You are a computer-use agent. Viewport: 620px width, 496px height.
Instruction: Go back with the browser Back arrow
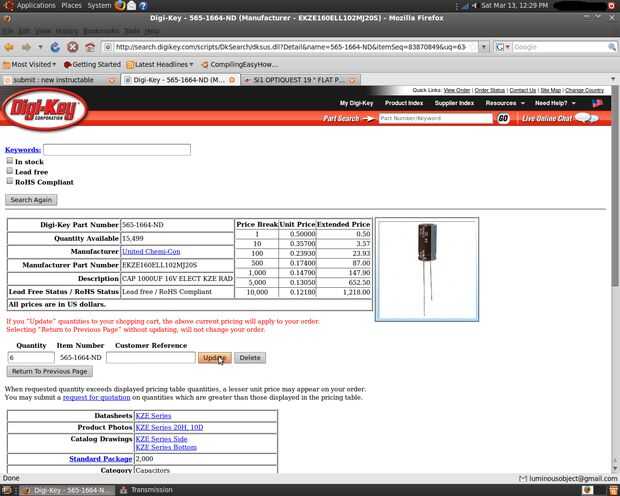tap(9, 47)
